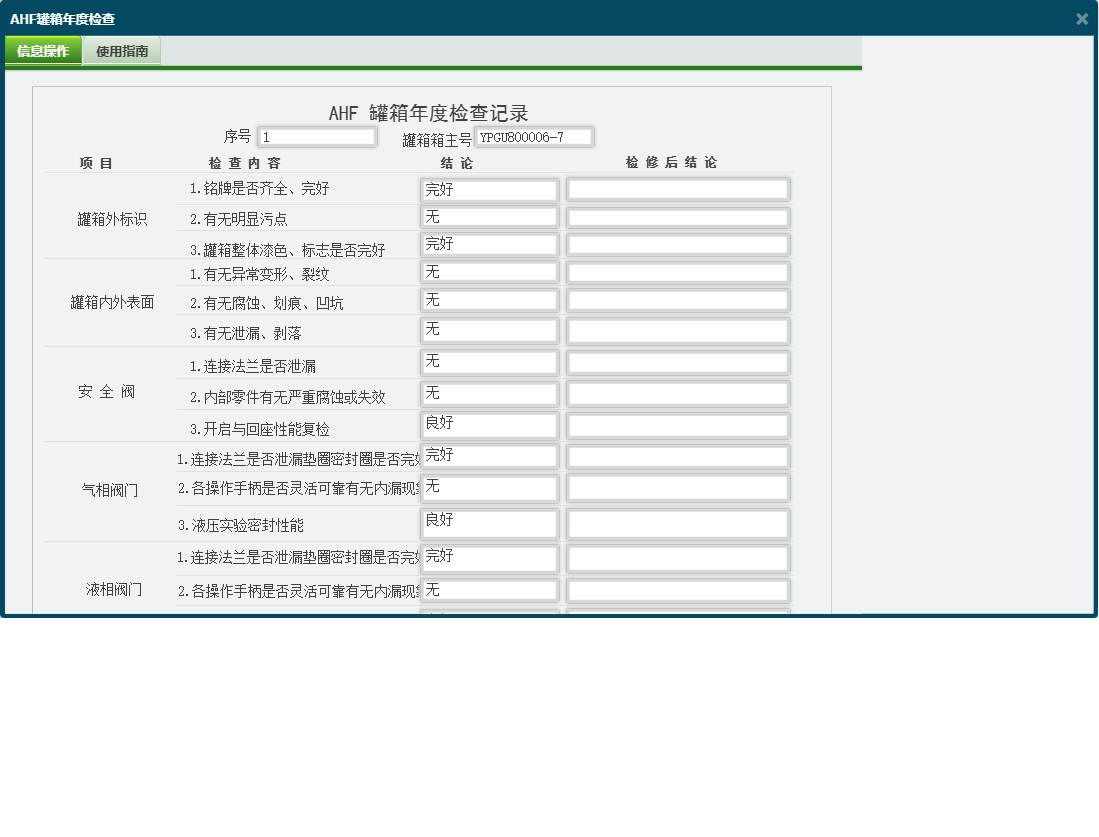Click 检修后结论 beside 气相阀门 各操作手柄

pyautogui.click(x=678, y=487)
